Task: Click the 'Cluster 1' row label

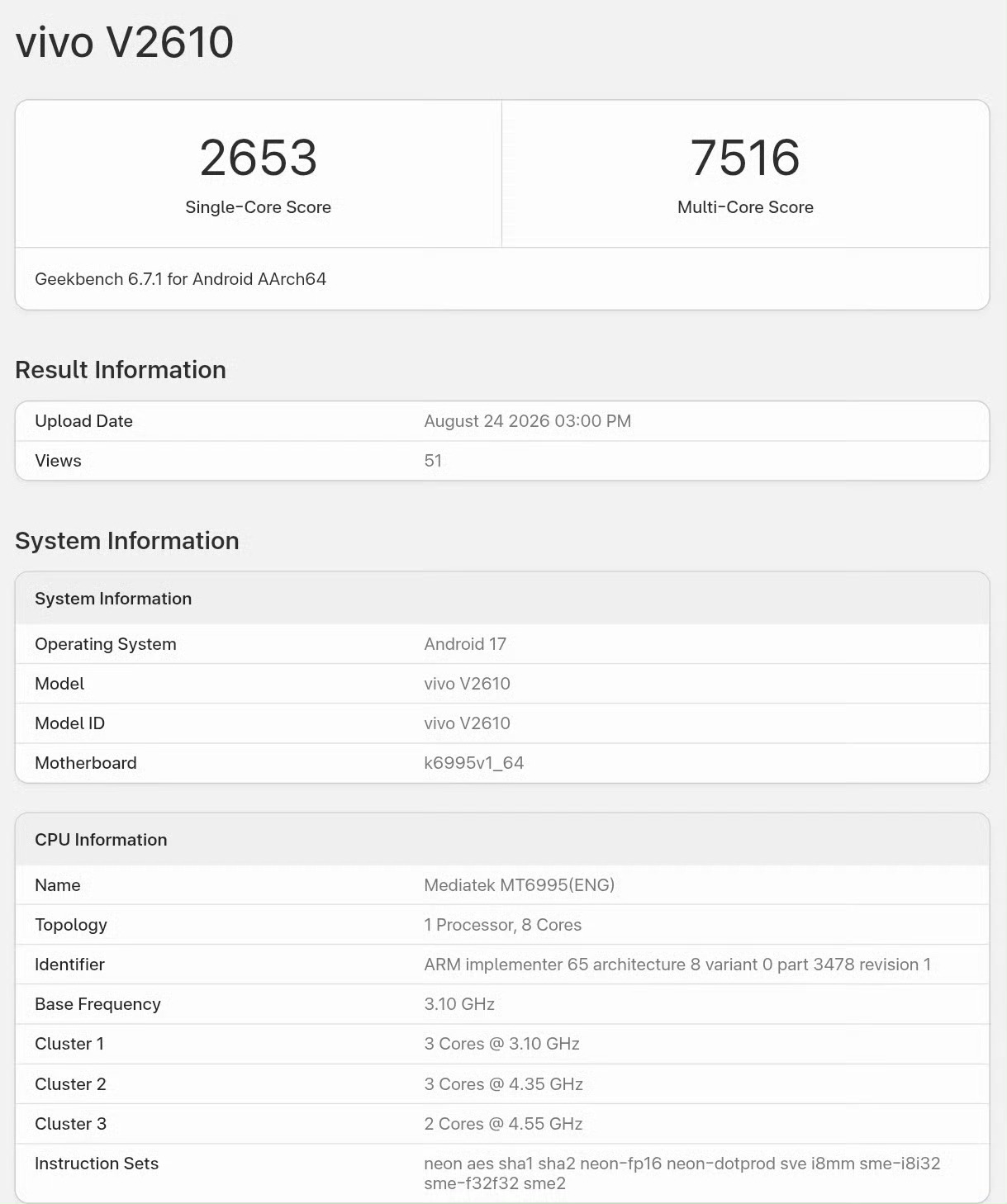Action: click(69, 1044)
